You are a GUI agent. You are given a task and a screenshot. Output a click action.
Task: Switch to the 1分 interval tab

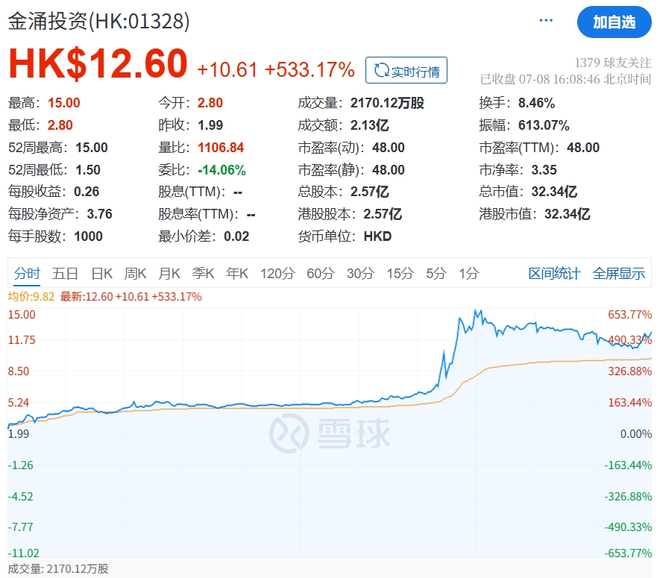click(468, 274)
